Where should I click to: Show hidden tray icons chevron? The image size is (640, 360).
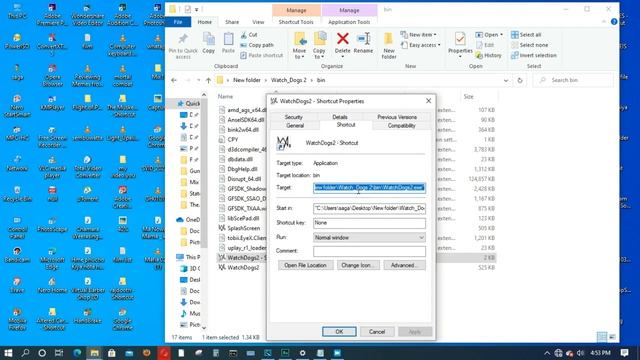click(x=547, y=353)
